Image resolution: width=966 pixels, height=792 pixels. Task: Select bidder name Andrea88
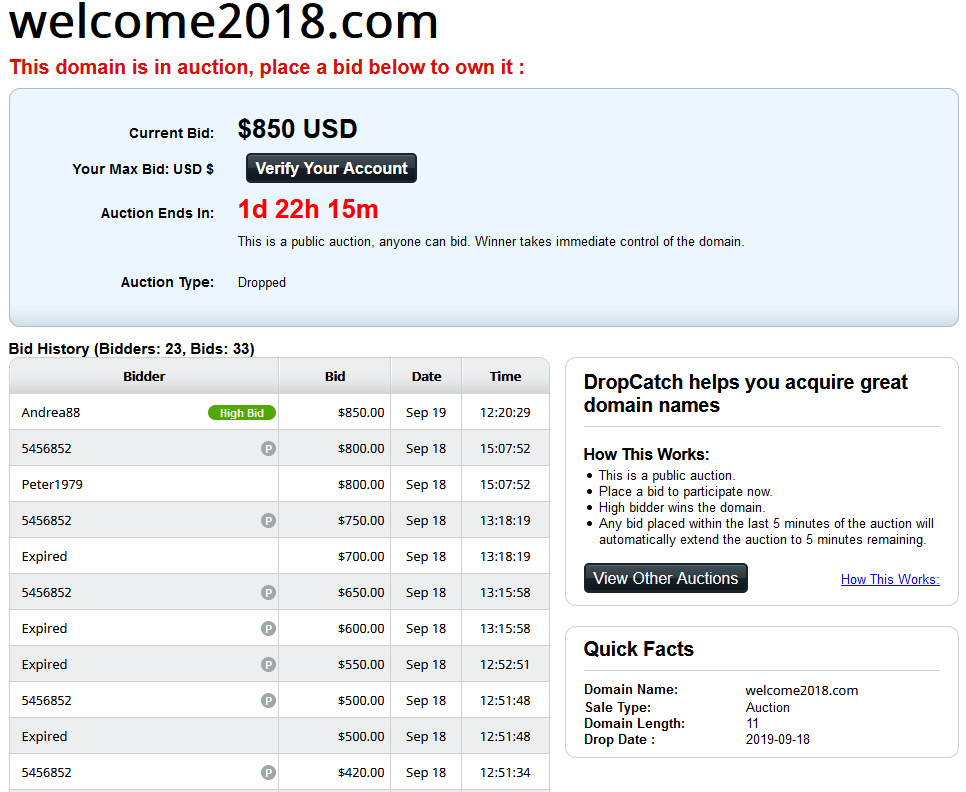point(51,413)
